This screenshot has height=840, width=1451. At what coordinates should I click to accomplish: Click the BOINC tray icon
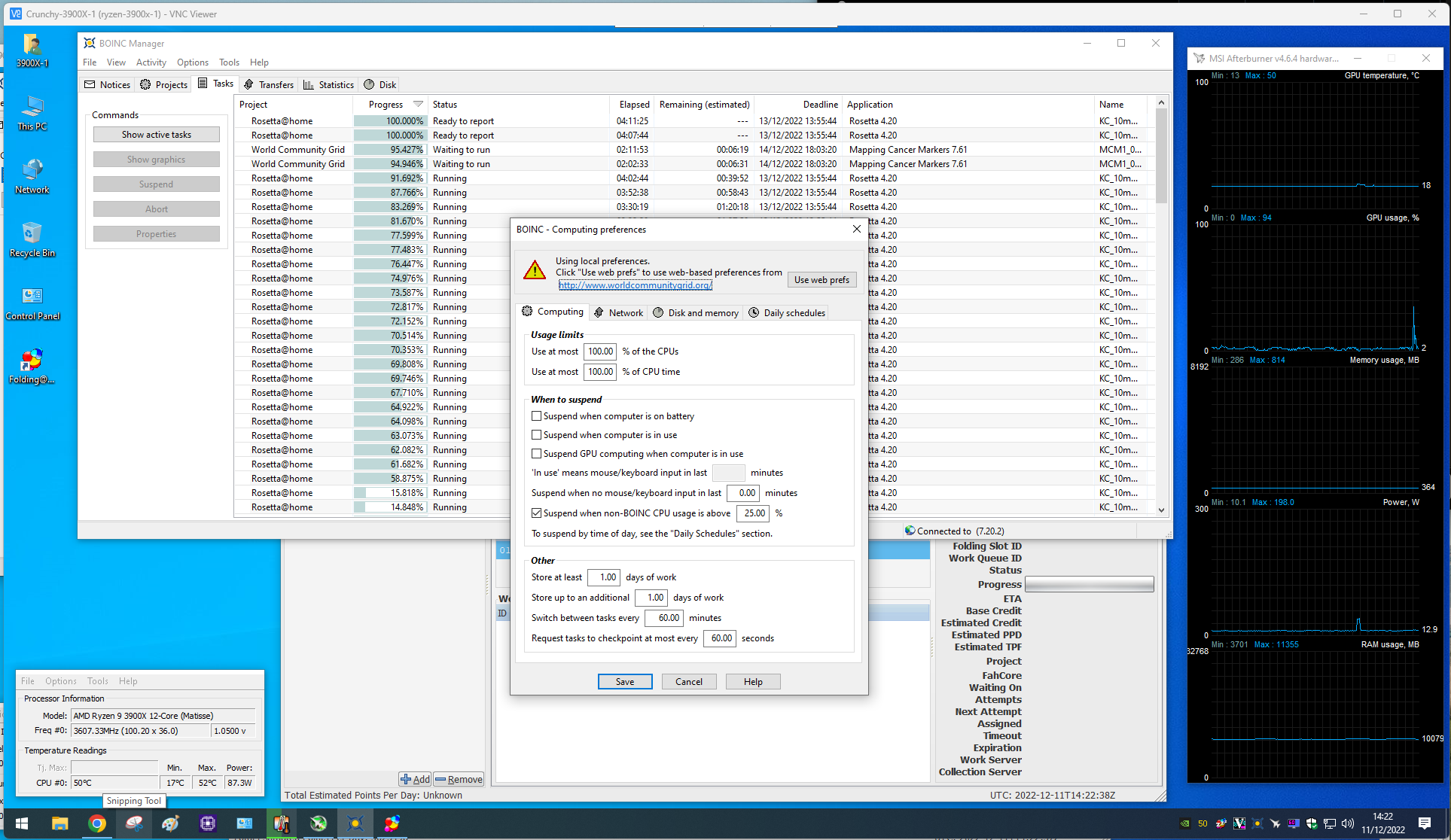pyautogui.click(x=1257, y=823)
